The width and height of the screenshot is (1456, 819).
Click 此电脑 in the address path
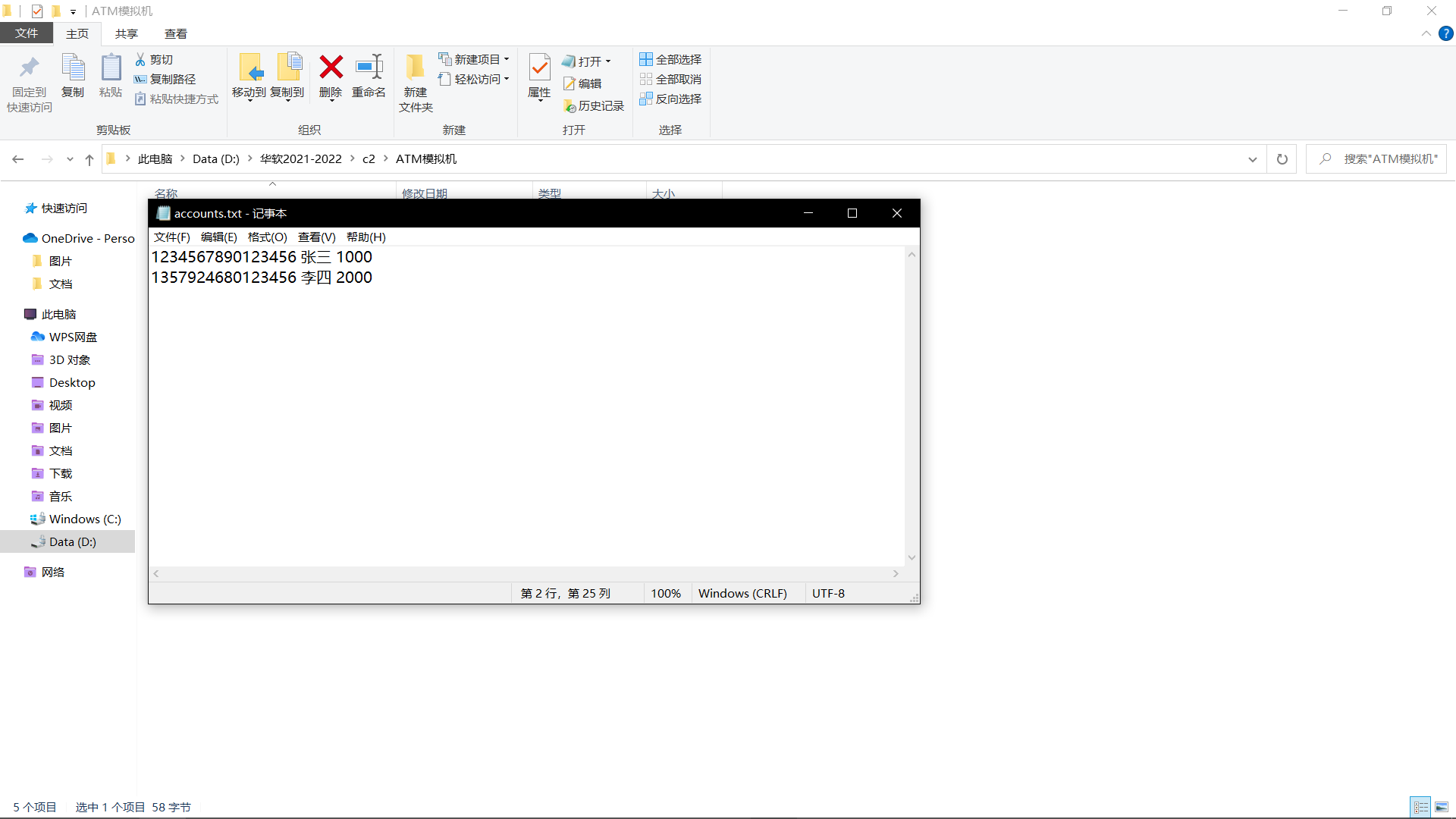pyautogui.click(x=155, y=158)
